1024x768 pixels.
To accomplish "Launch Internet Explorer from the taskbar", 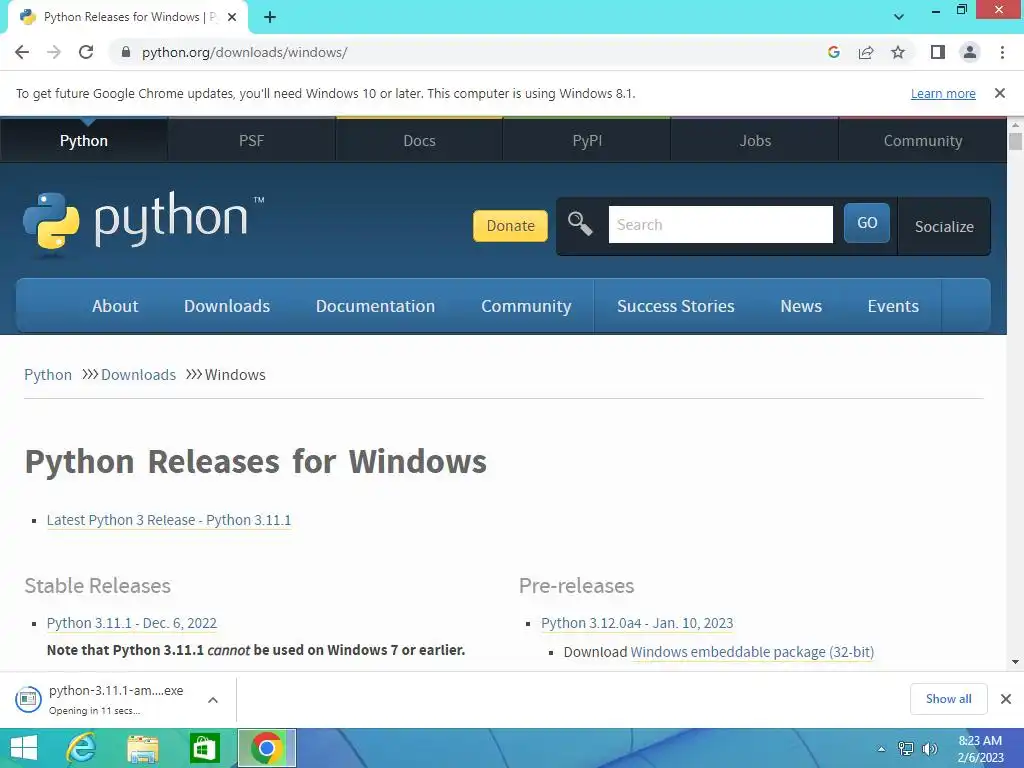I will coord(81,748).
